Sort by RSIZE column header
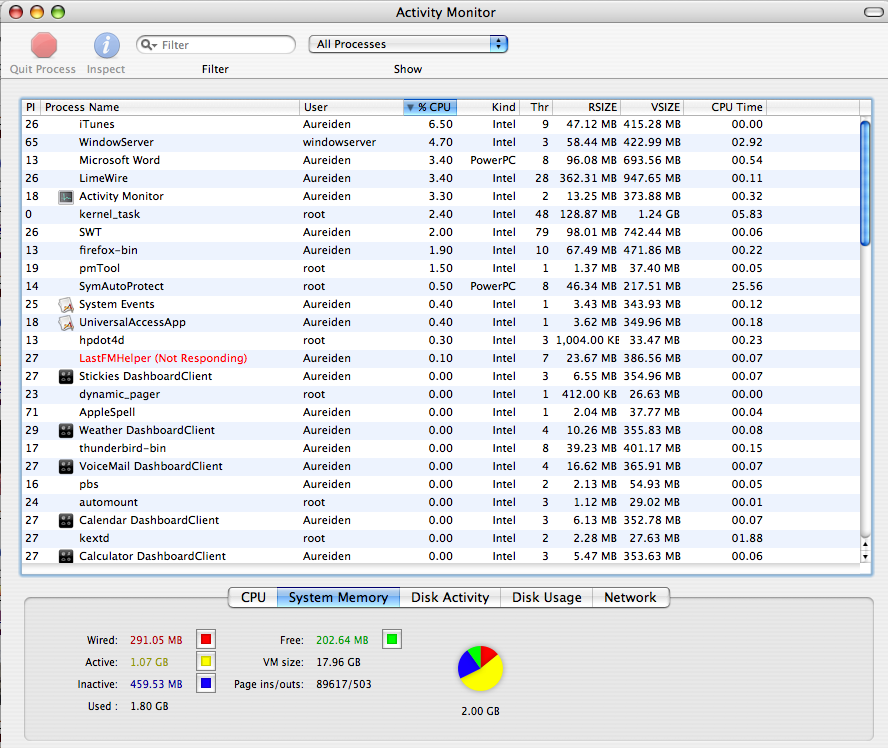 tap(587, 107)
